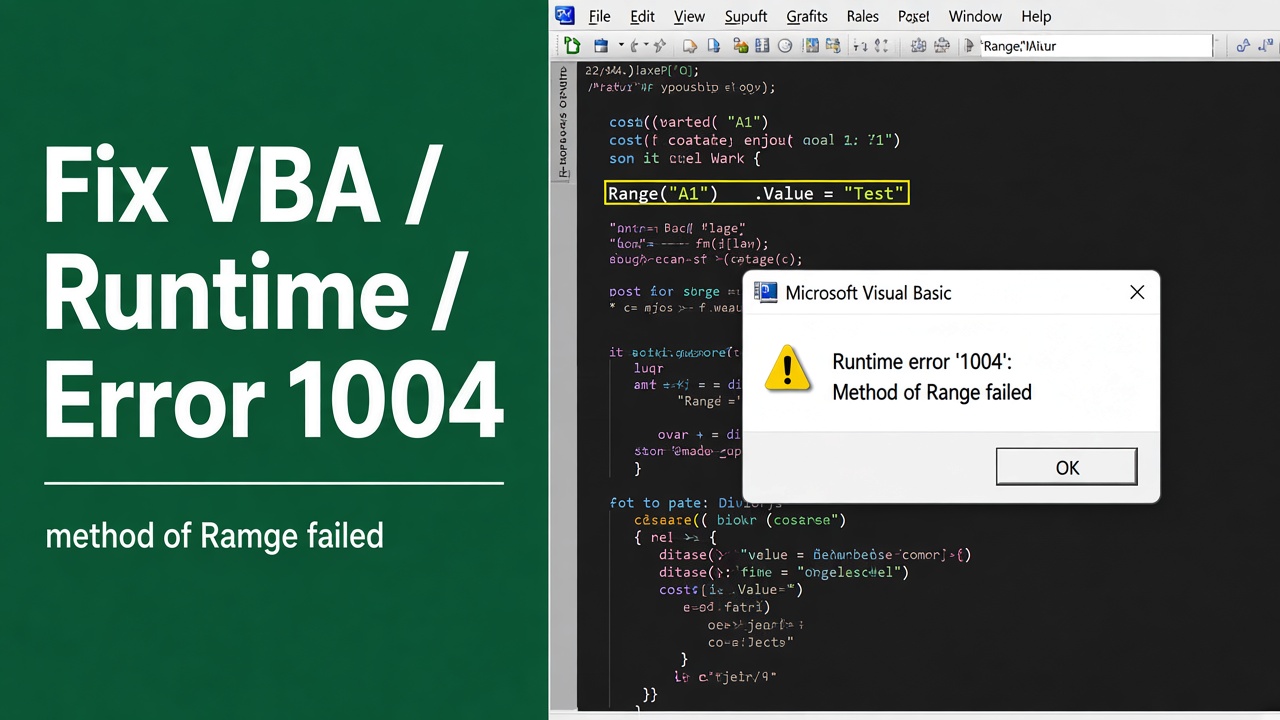Click the round gray face-like icon
This screenshot has width=1280, height=720.
785,45
